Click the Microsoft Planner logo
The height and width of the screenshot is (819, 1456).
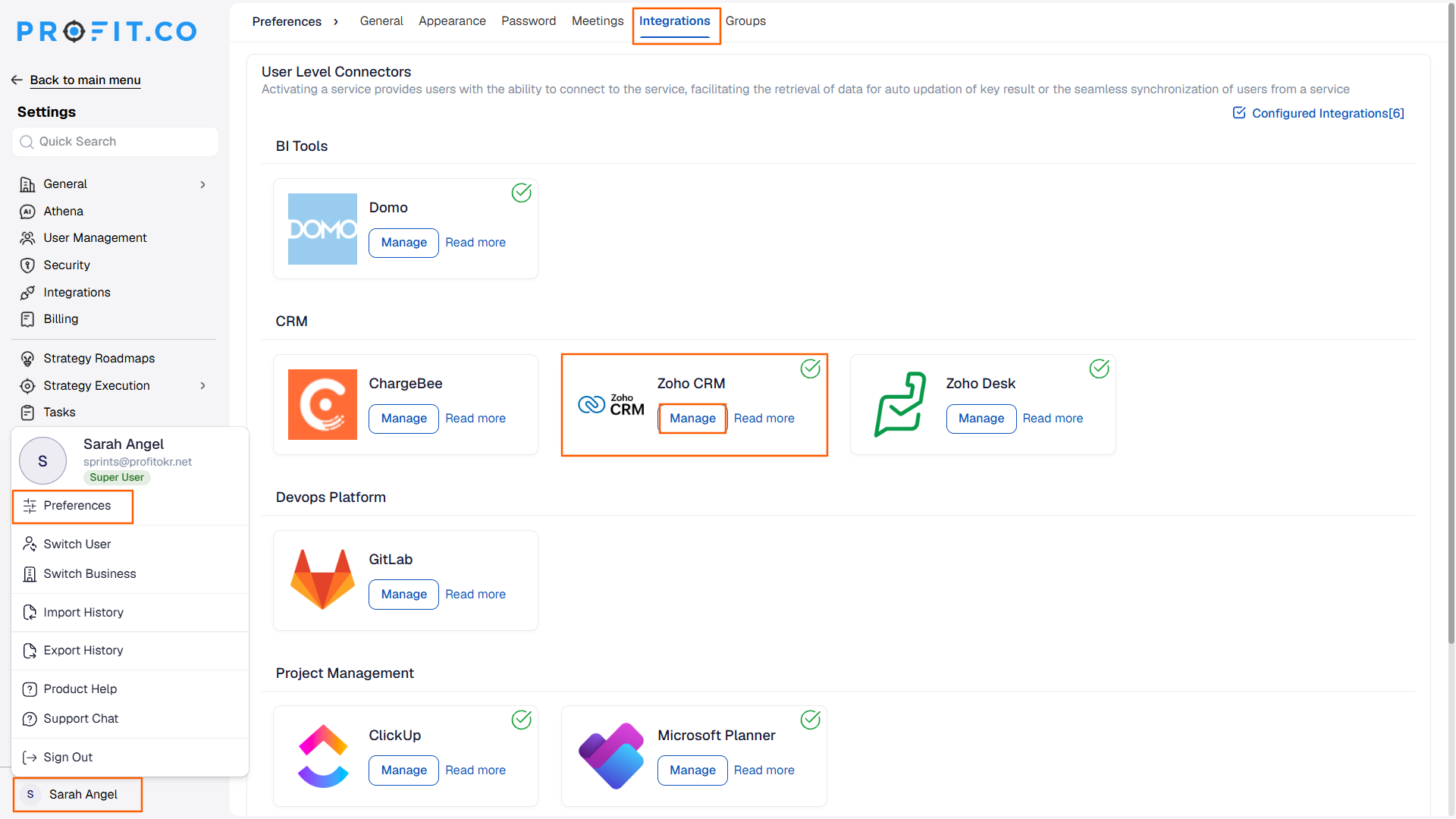coord(611,756)
